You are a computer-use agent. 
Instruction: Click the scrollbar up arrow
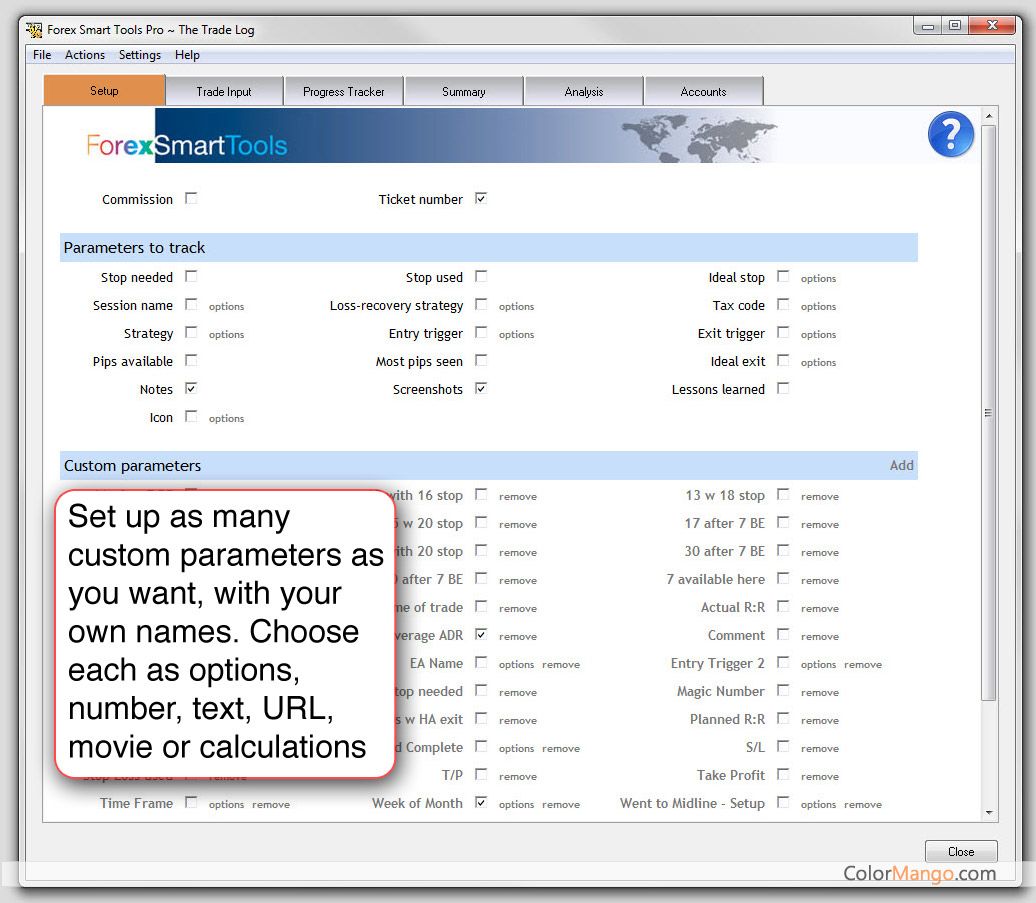point(989,116)
